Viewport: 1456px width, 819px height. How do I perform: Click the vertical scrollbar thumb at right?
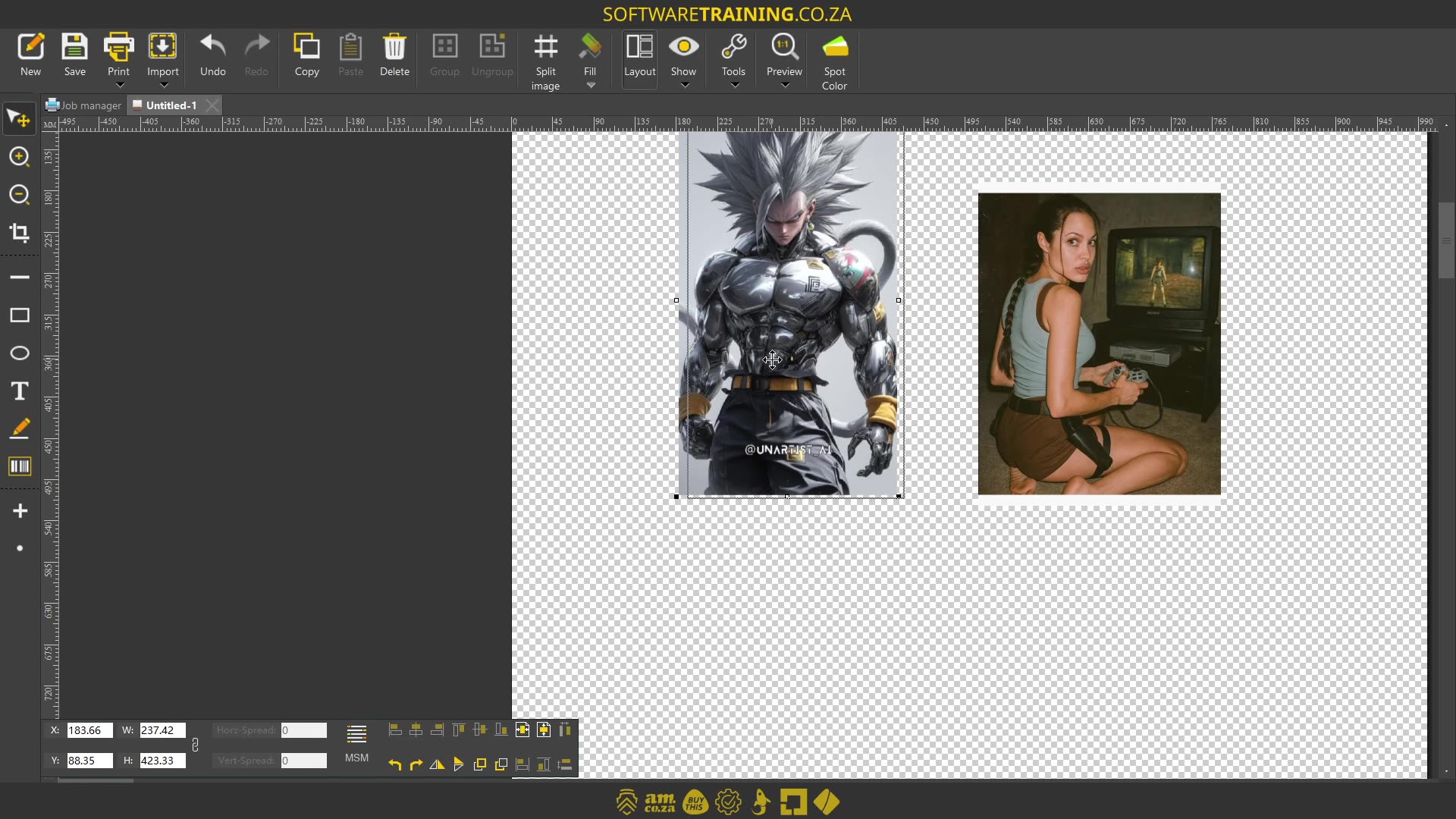coord(1446,240)
